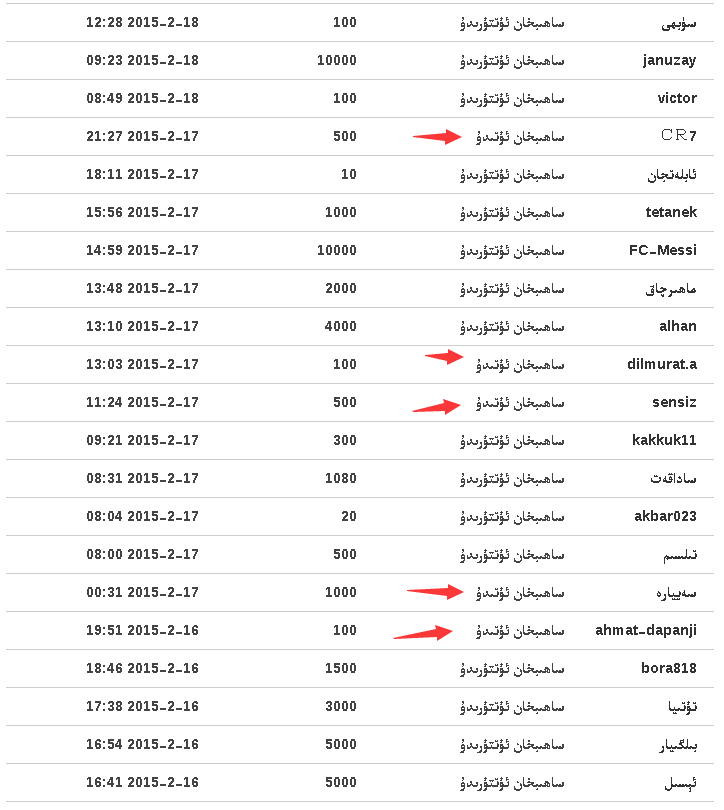Click the red arrow in the CR7 row
Screen dimensions: 724x810
437,137
